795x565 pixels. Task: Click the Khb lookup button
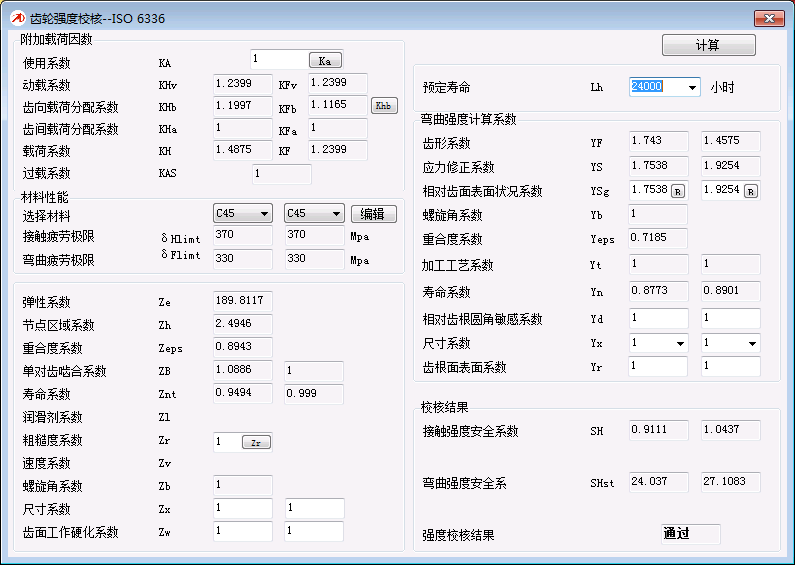384,105
